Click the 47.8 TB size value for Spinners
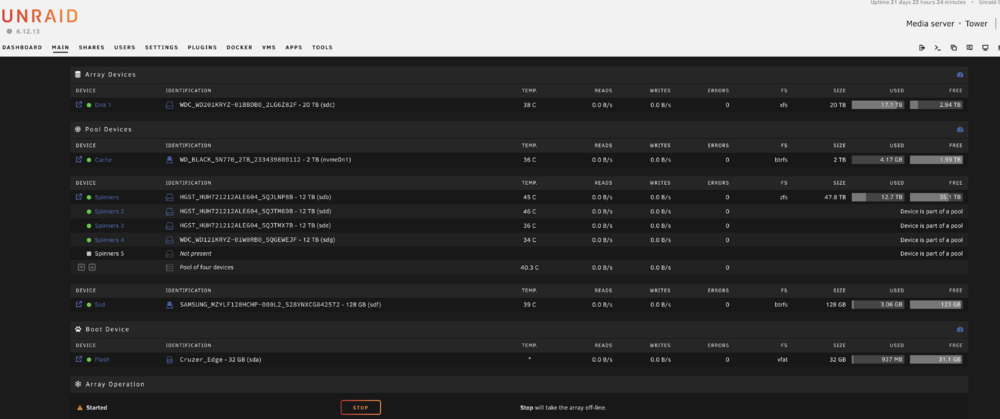The height and width of the screenshot is (419, 1000). (835, 198)
